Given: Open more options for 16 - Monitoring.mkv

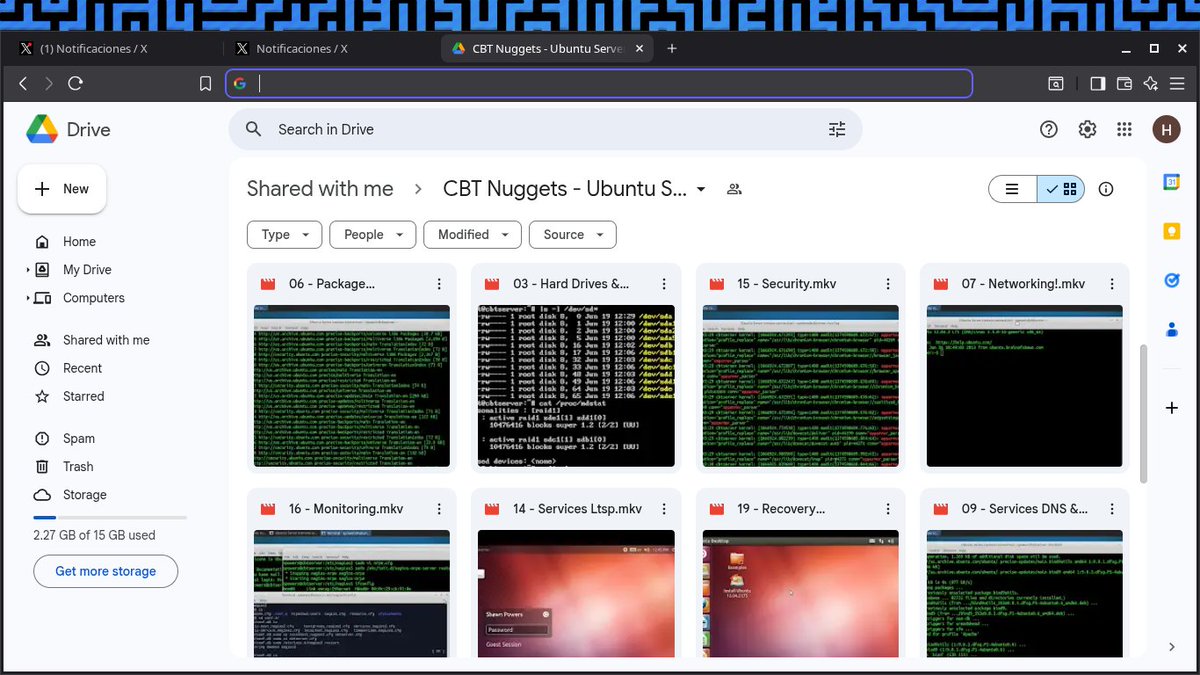Looking at the screenshot, I should (x=439, y=509).
